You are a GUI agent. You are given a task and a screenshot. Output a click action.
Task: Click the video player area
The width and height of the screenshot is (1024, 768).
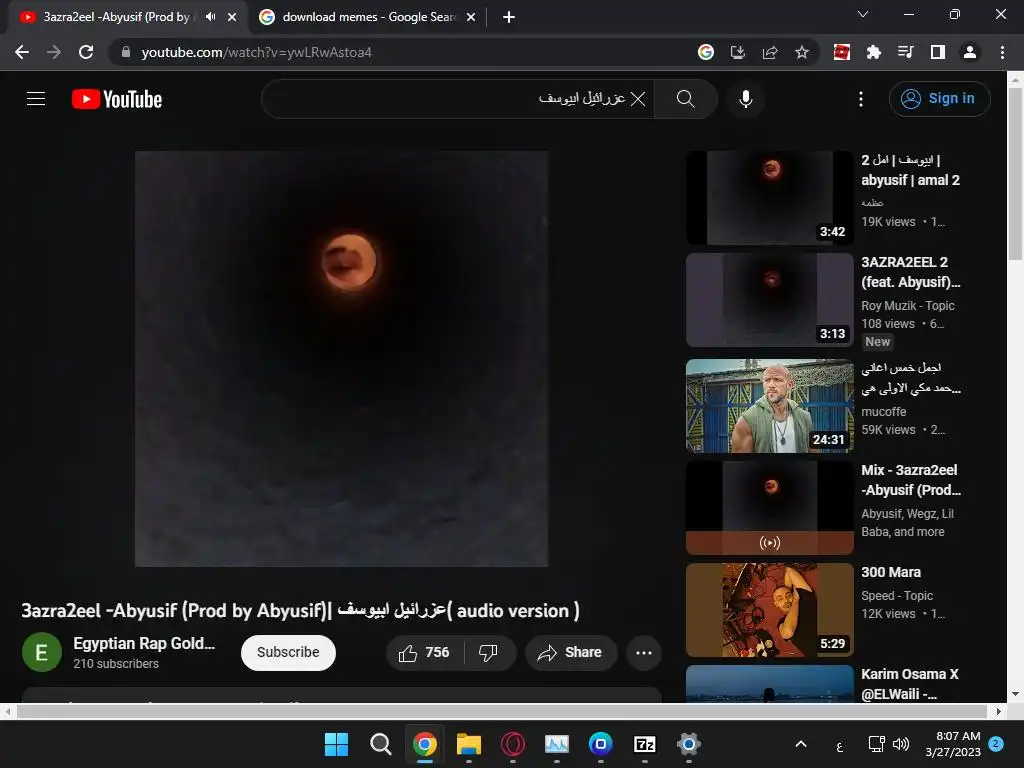click(x=341, y=359)
